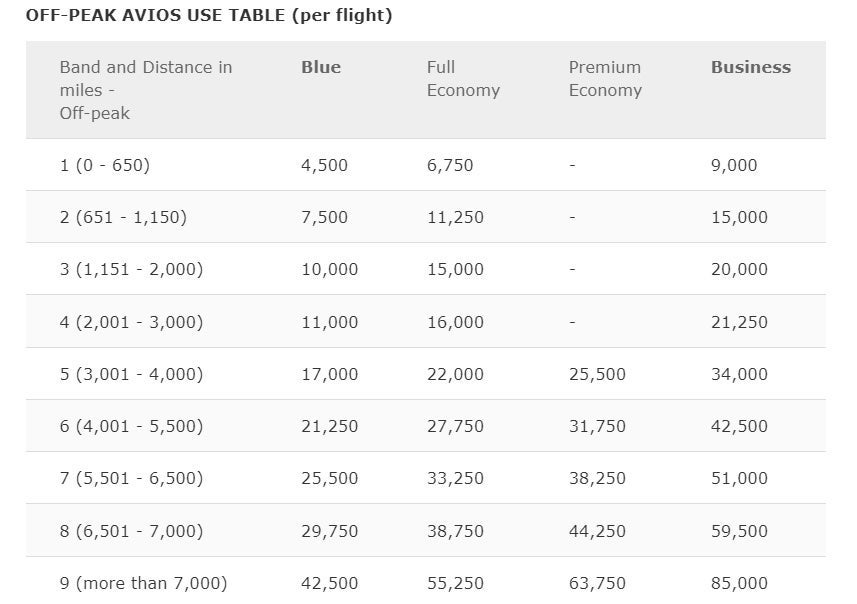Screen dimensions: 857x604
Task: Select the Premium Economy column header
Action: click(605, 78)
